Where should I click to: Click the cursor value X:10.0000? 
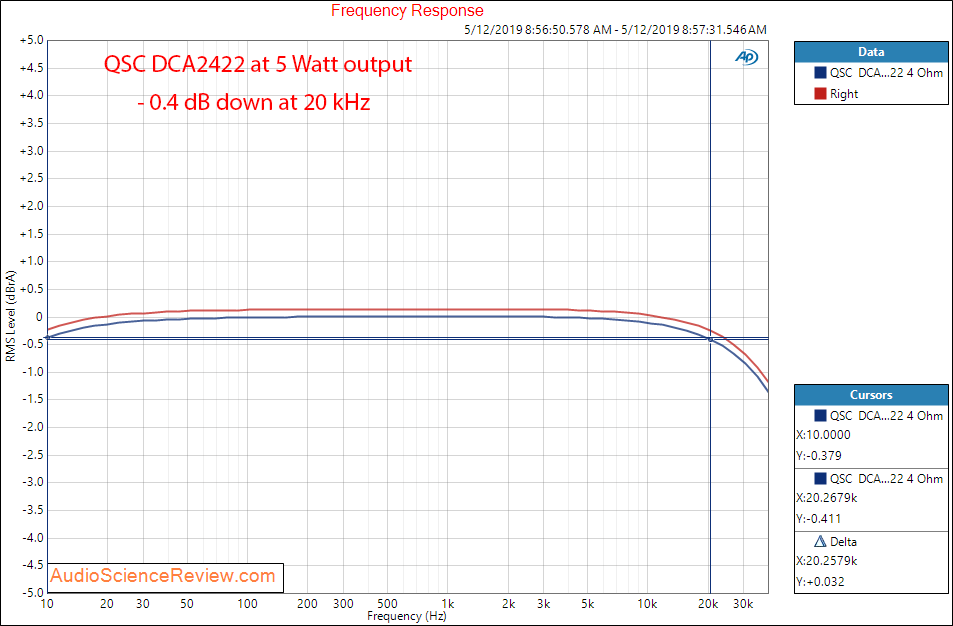(823, 435)
